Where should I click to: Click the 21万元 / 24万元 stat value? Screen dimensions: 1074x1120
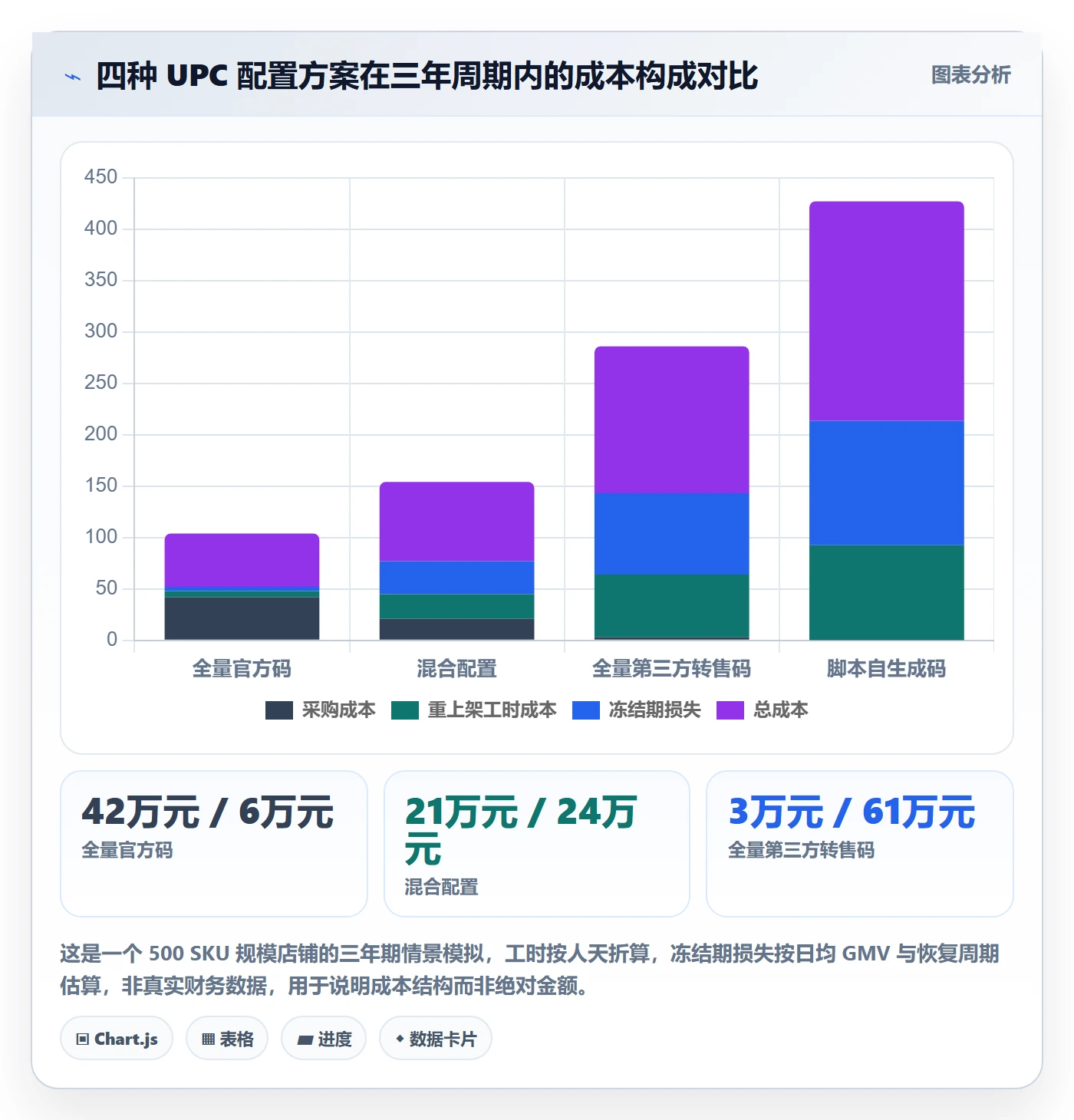(521, 831)
